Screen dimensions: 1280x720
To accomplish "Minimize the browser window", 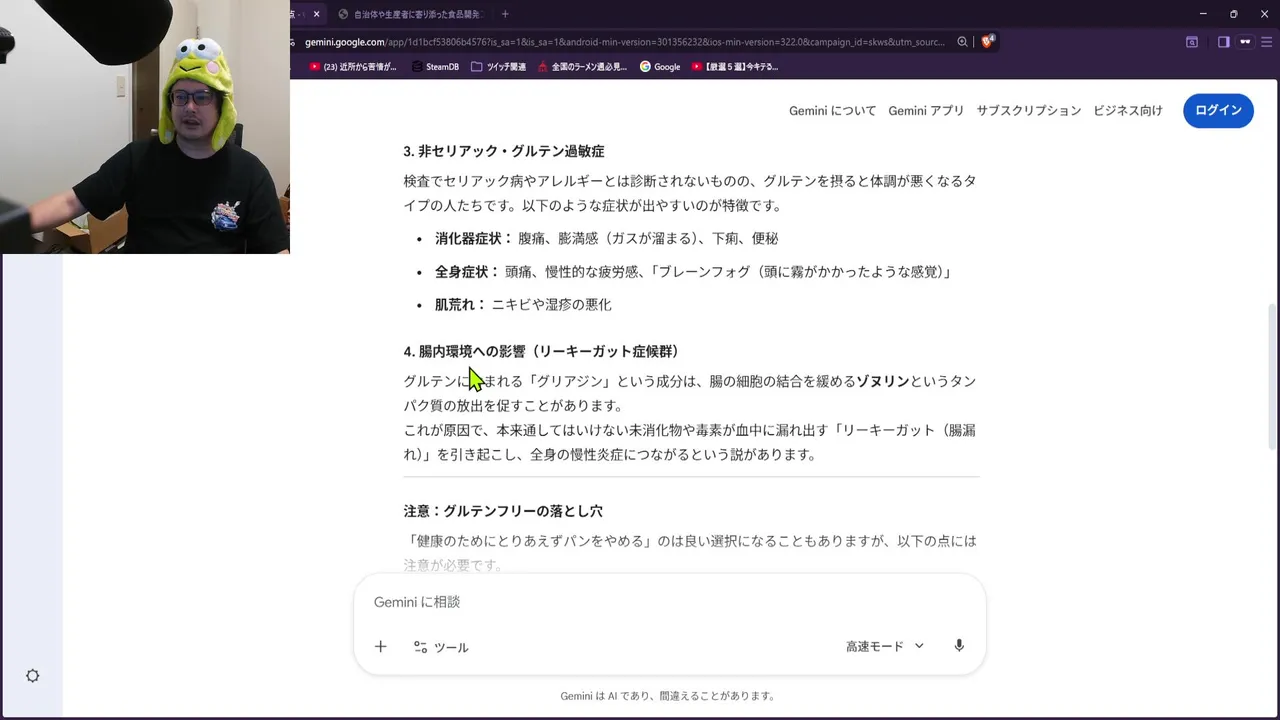I will pos(1201,14).
